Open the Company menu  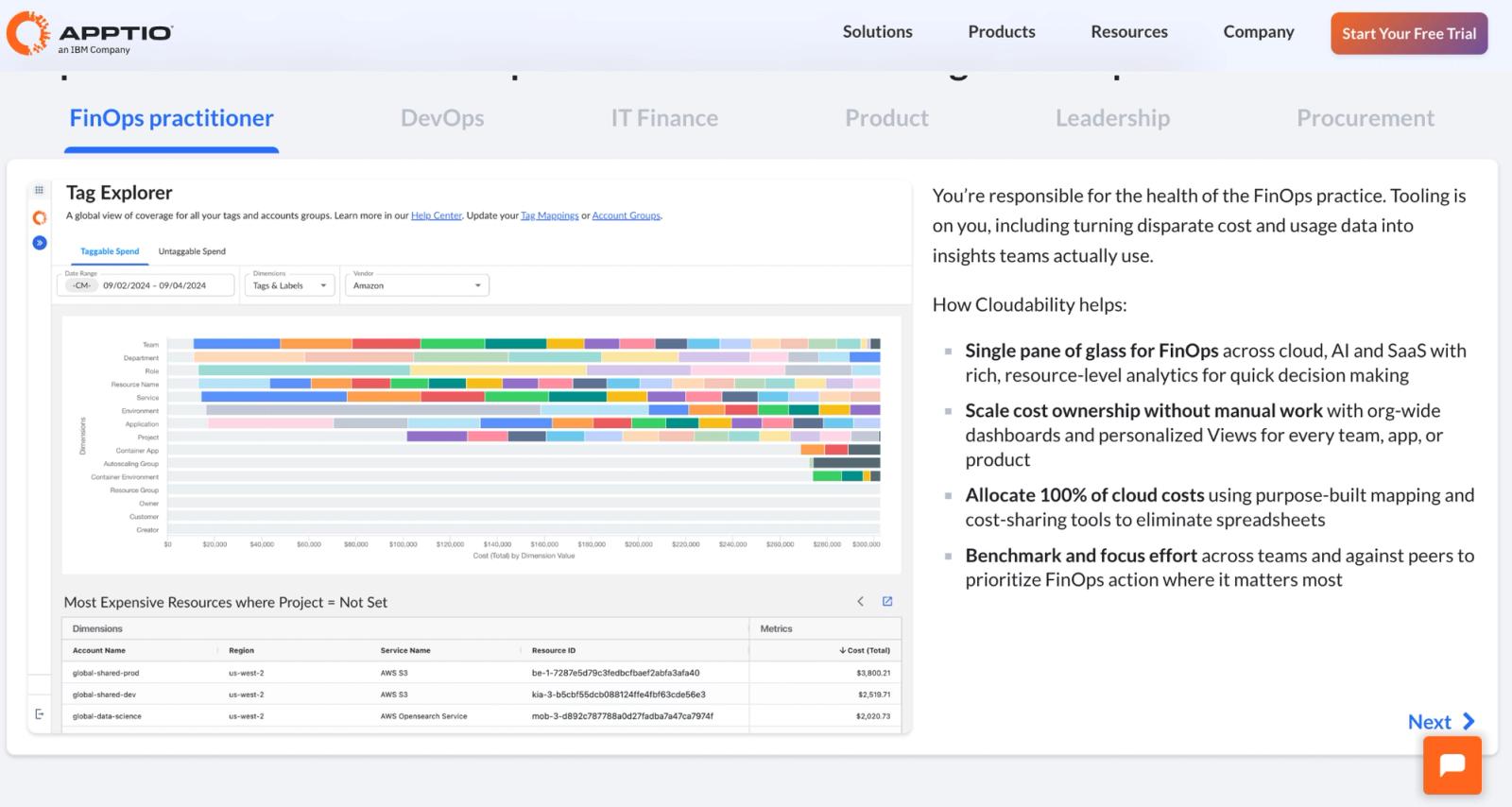[x=1259, y=31]
